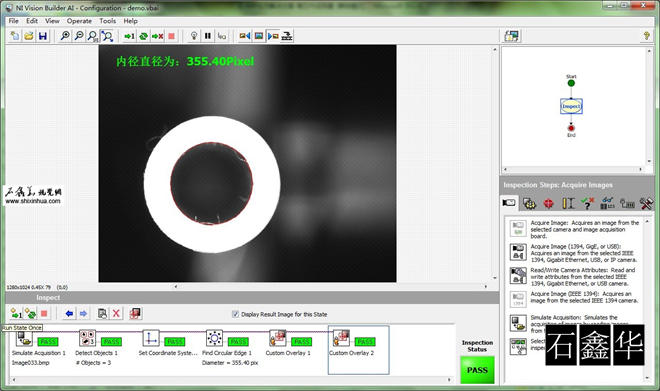
Task: Open the Locate Features palette tab icon
Action: click(x=548, y=203)
